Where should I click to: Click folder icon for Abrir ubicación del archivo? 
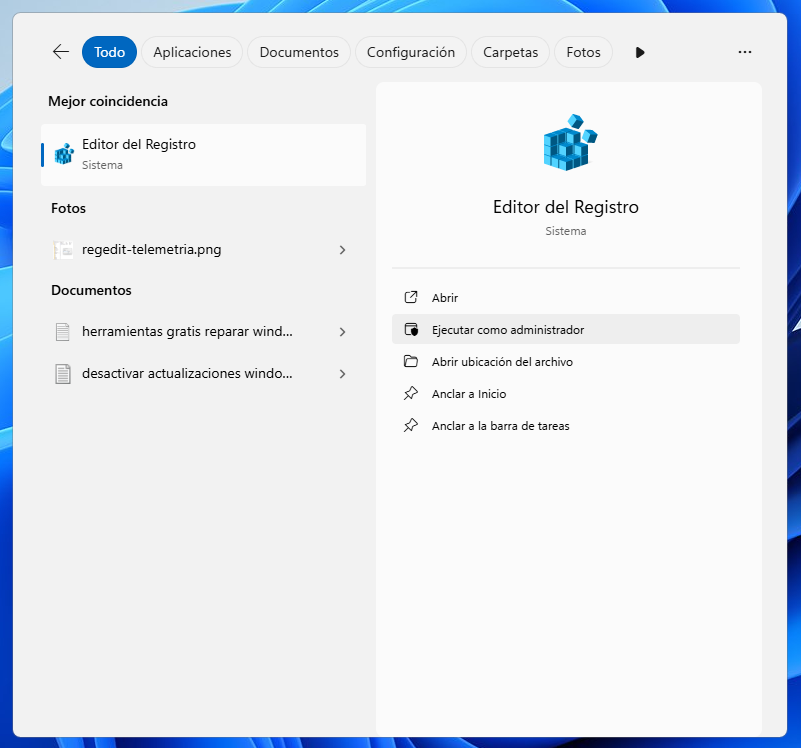click(411, 361)
